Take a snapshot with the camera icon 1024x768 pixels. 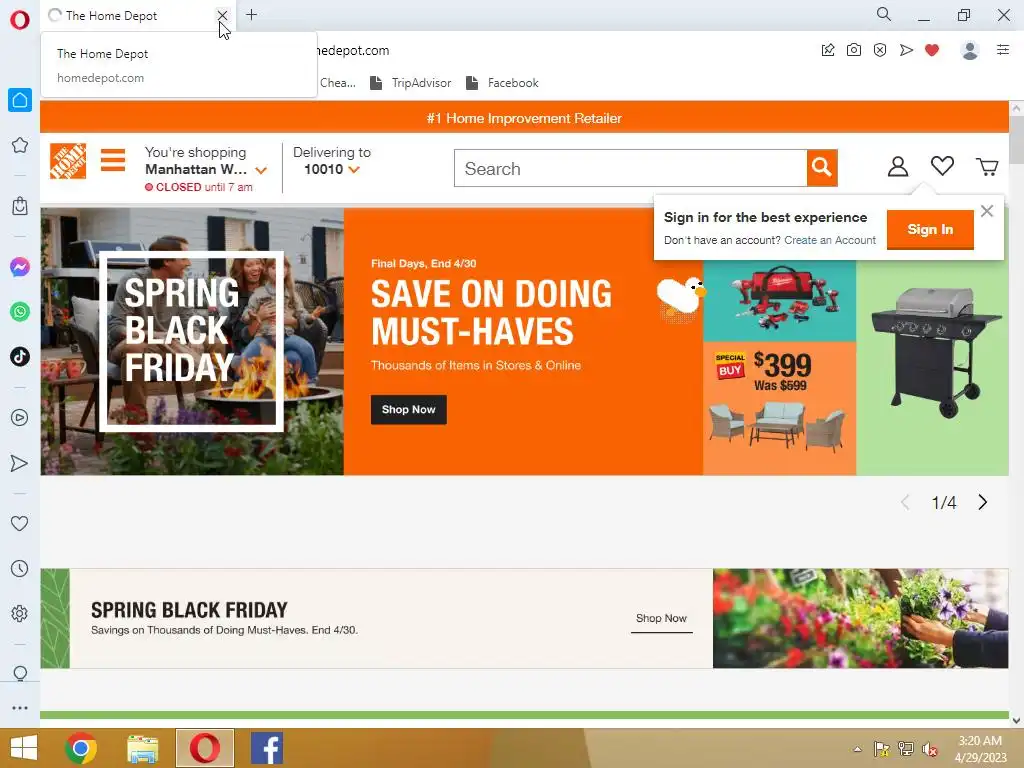pos(854,50)
